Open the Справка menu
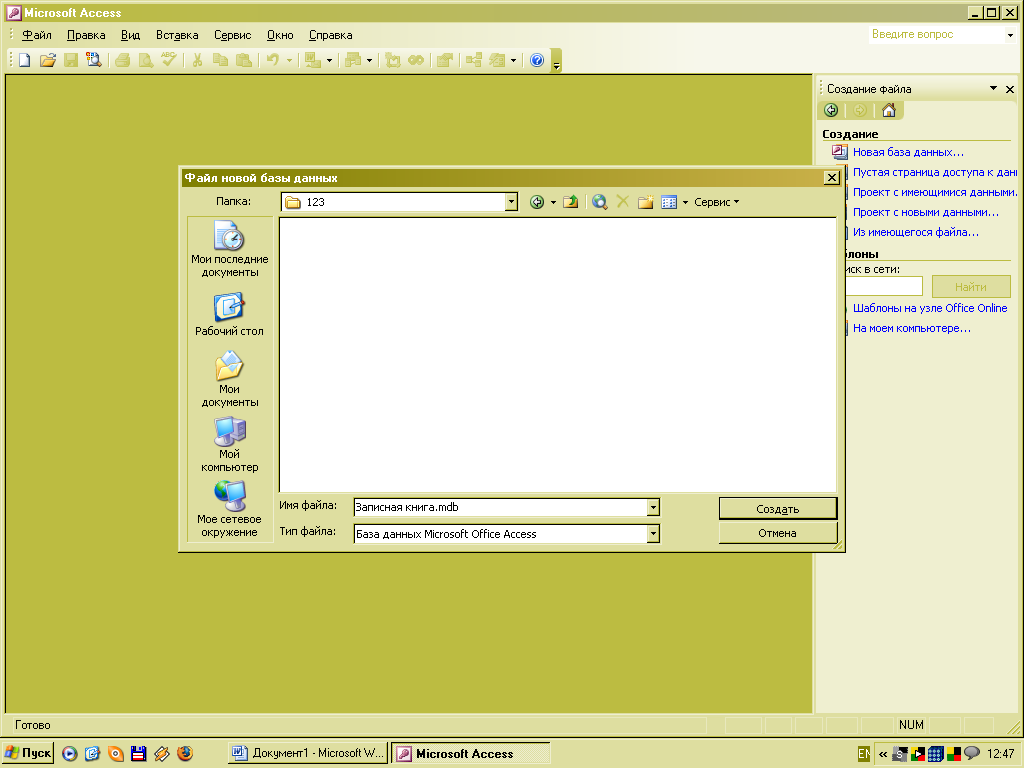The width and height of the screenshot is (1024, 768). (330, 35)
